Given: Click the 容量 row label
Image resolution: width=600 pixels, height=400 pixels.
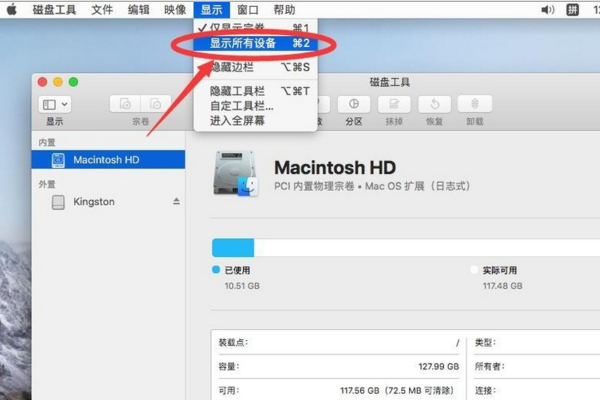Looking at the screenshot, I should click(x=228, y=366).
